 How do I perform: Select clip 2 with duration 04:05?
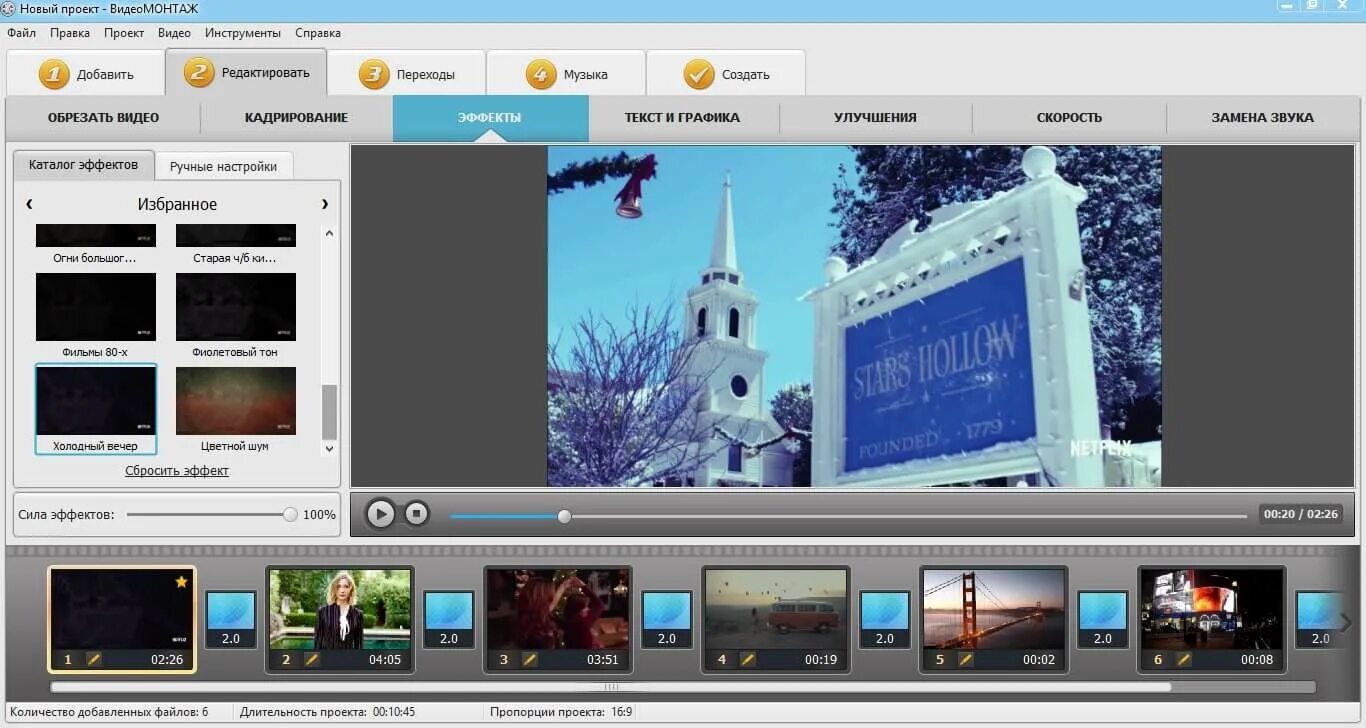[340, 620]
